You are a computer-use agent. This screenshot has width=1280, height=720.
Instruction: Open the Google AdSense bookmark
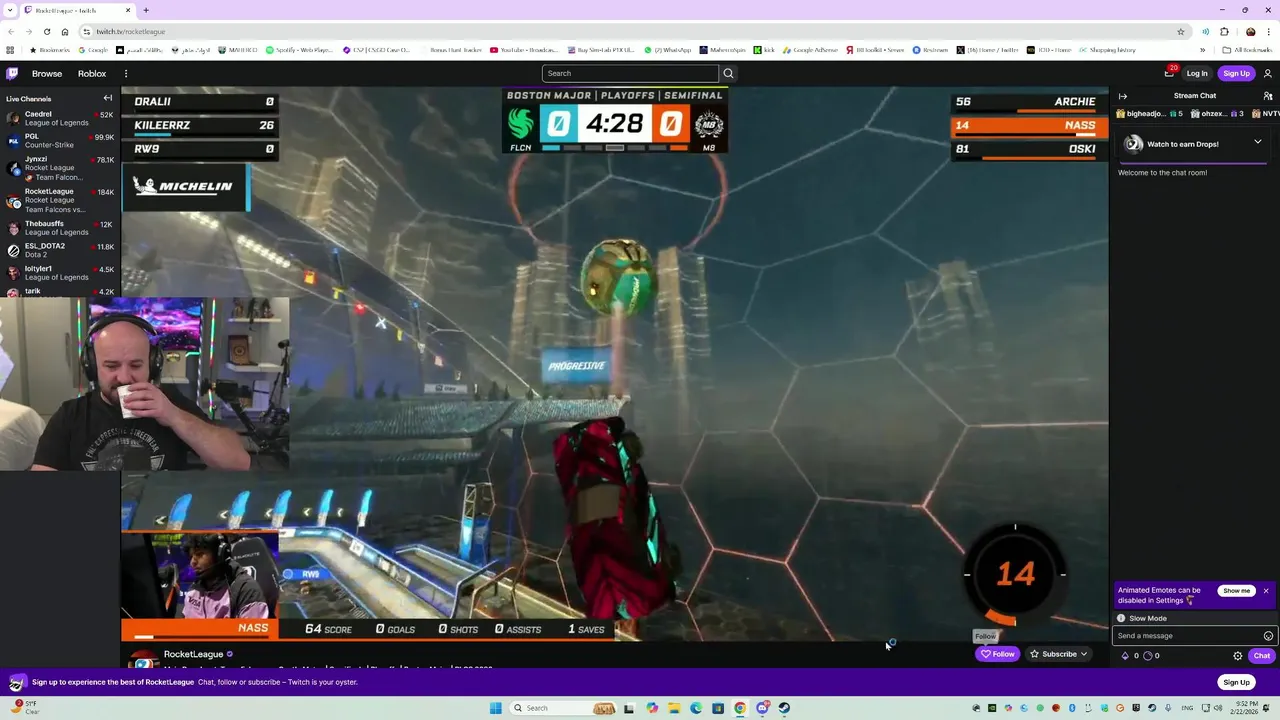(811, 50)
